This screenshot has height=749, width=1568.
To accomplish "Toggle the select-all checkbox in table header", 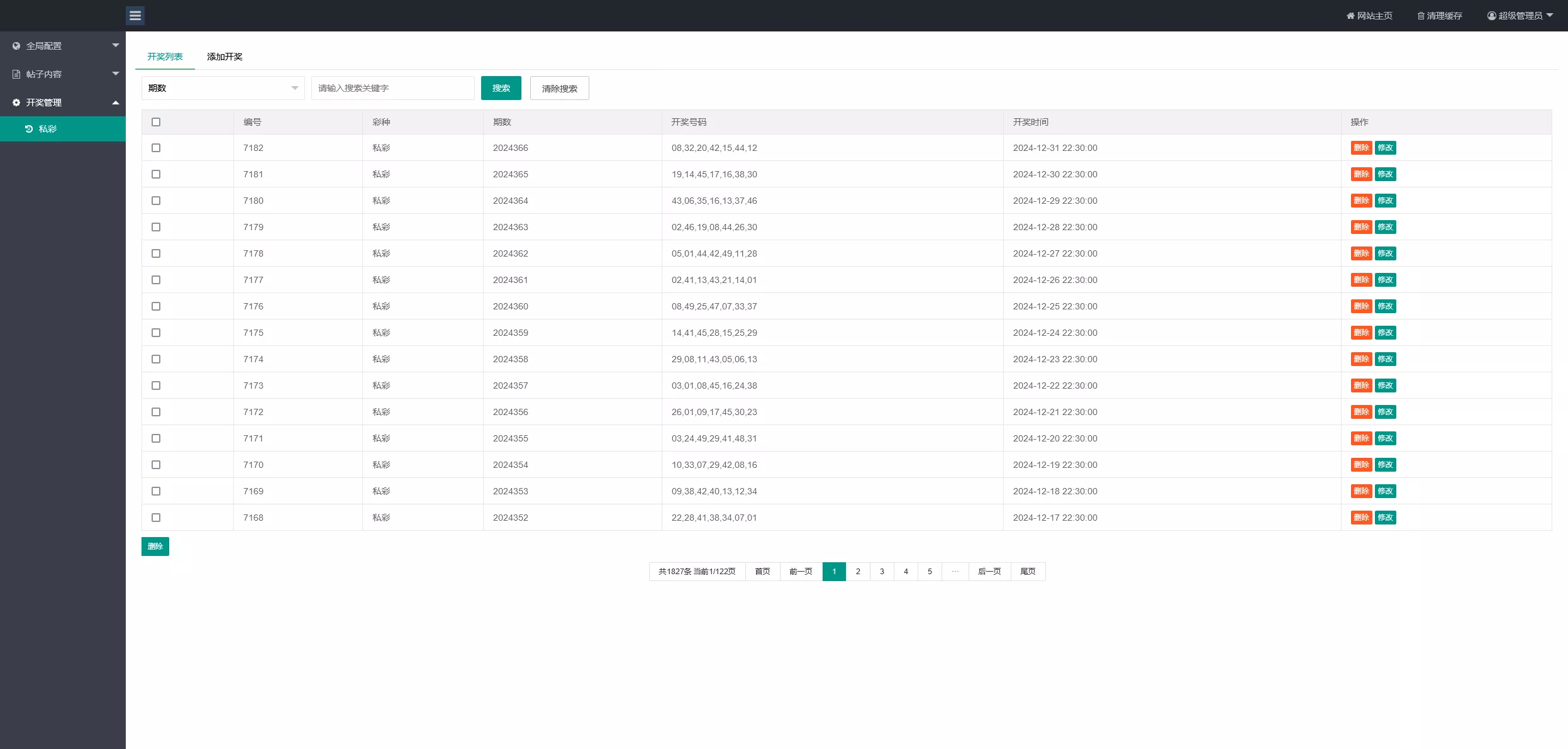I will 156,122.
